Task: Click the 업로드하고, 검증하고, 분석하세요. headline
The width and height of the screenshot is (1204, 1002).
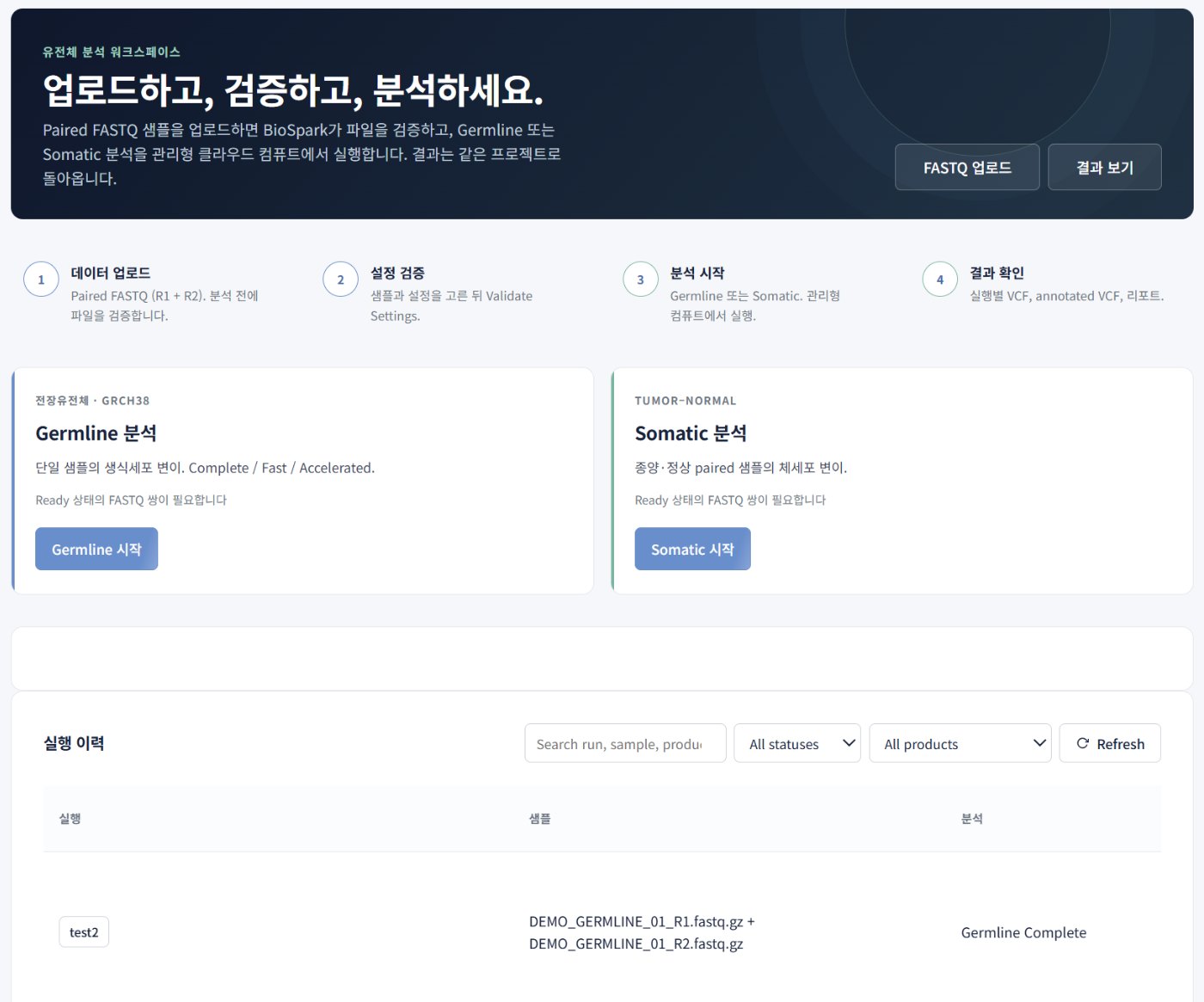Action: click(x=293, y=90)
